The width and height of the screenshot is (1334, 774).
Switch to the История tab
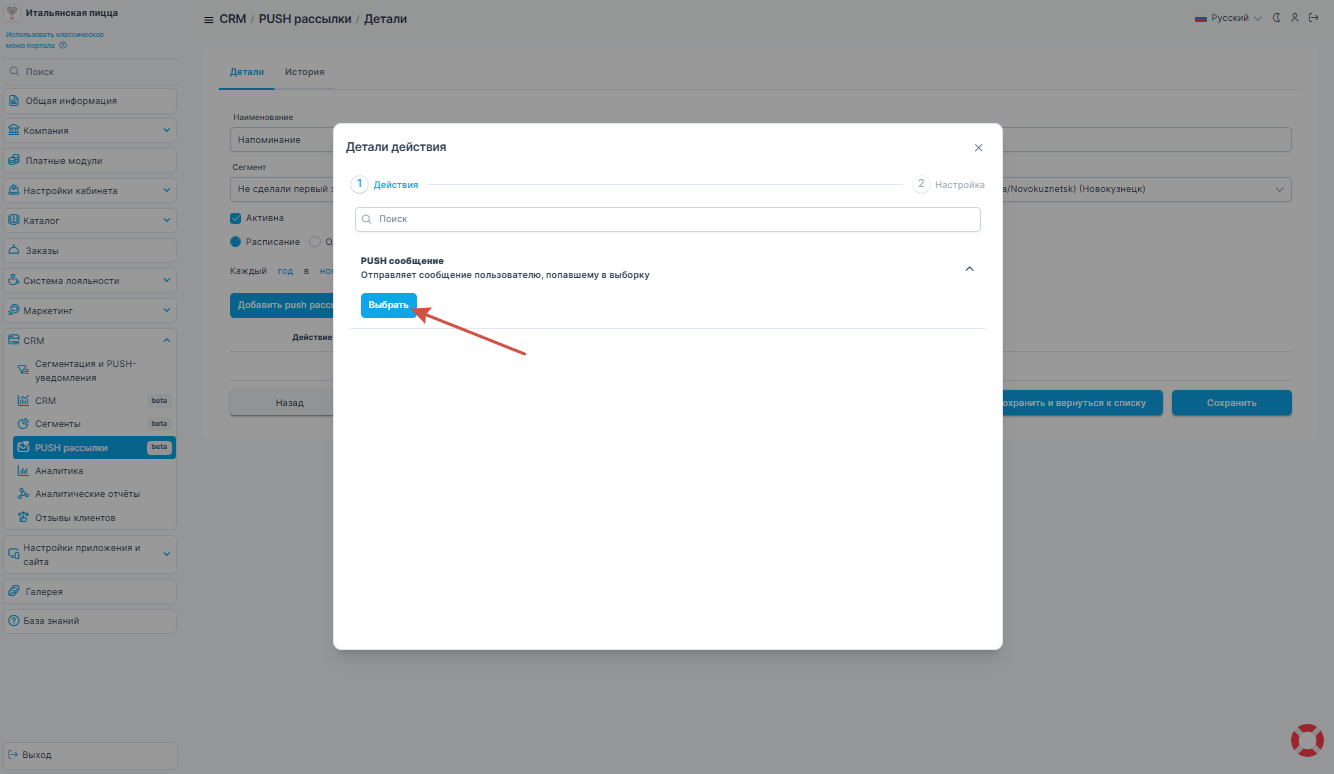click(304, 72)
